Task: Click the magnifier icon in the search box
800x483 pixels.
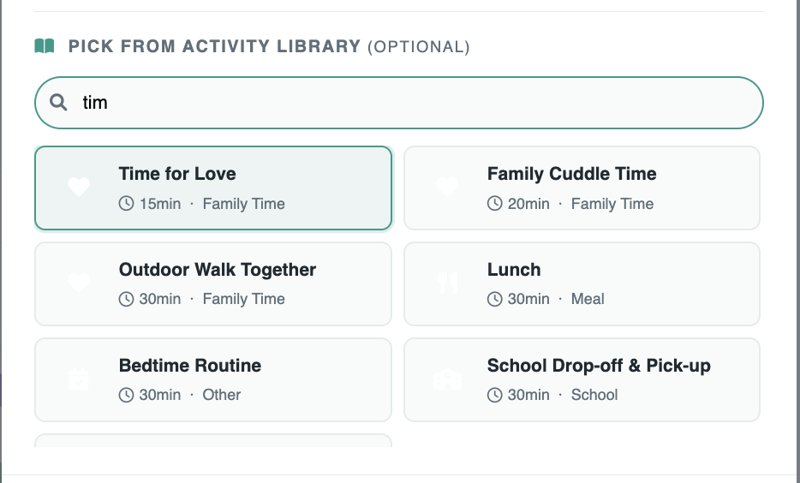Action: (x=59, y=102)
